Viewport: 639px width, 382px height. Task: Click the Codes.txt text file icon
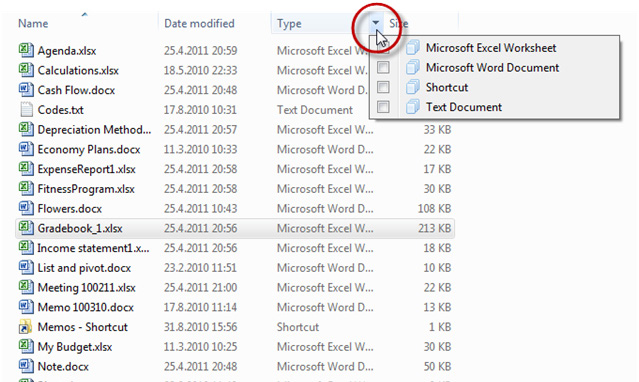(26, 109)
